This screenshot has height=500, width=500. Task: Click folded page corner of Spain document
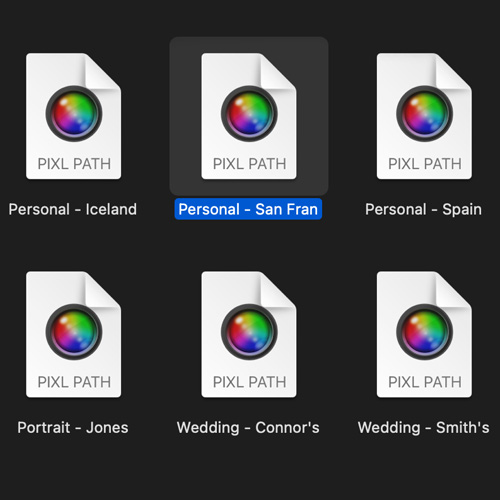coord(453,72)
